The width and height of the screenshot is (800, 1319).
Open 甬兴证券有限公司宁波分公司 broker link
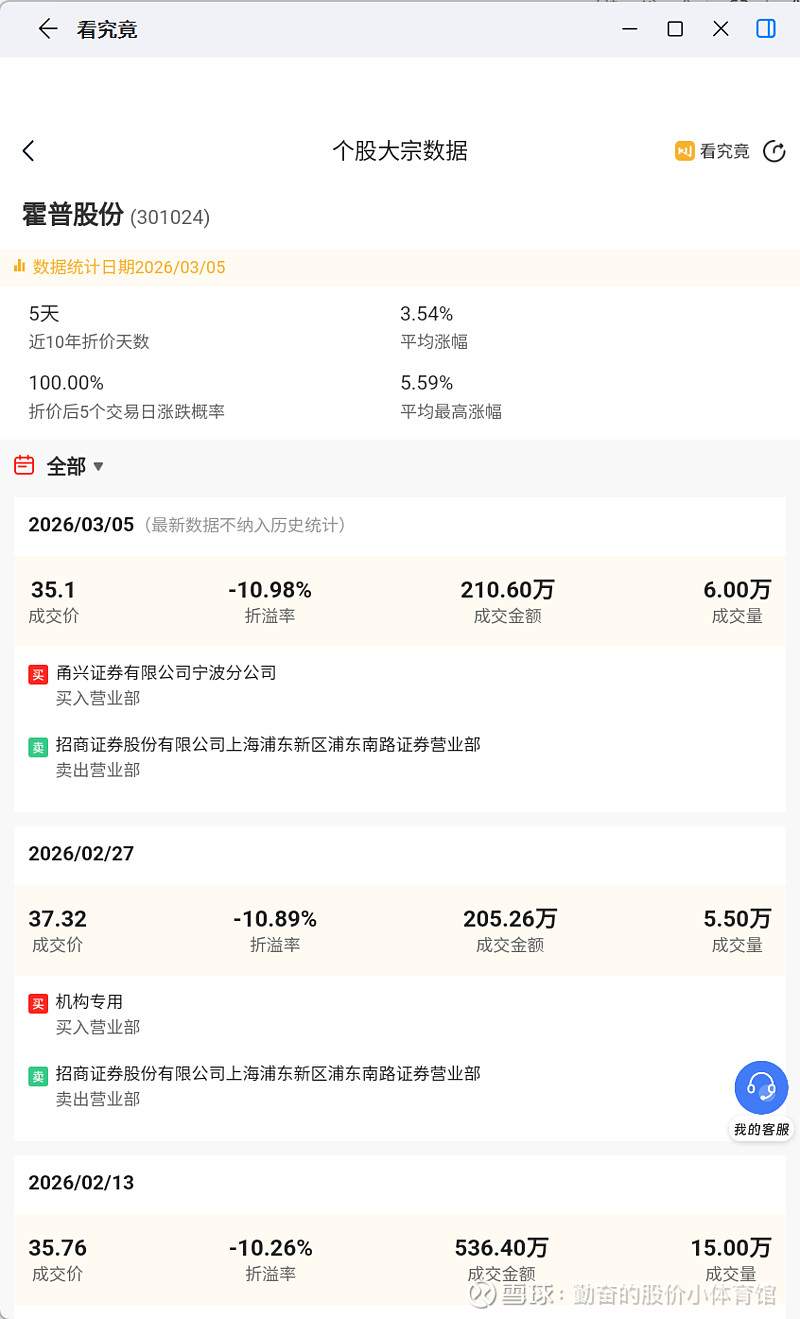pyautogui.click(x=166, y=673)
